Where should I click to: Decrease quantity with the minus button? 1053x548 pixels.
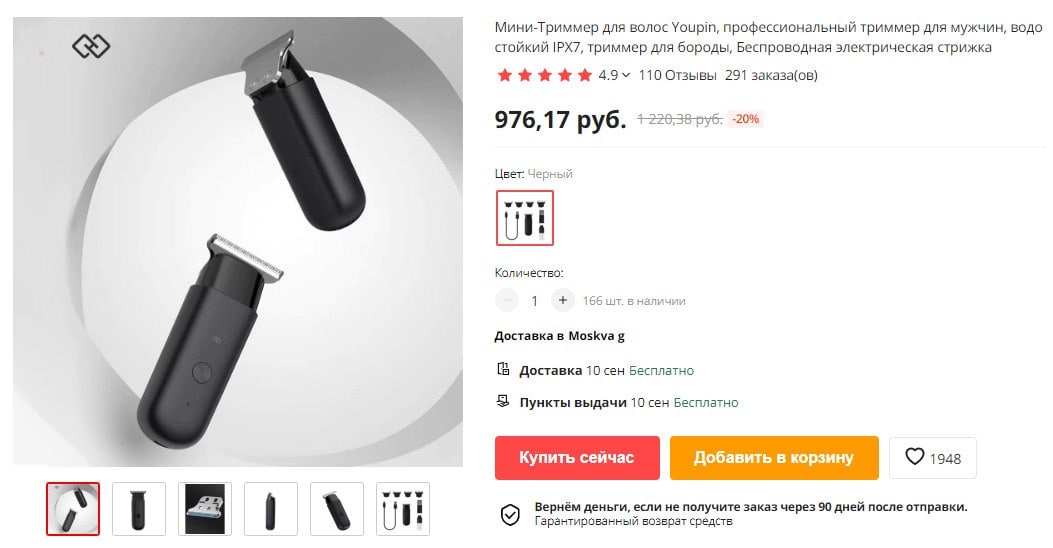(x=507, y=300)
